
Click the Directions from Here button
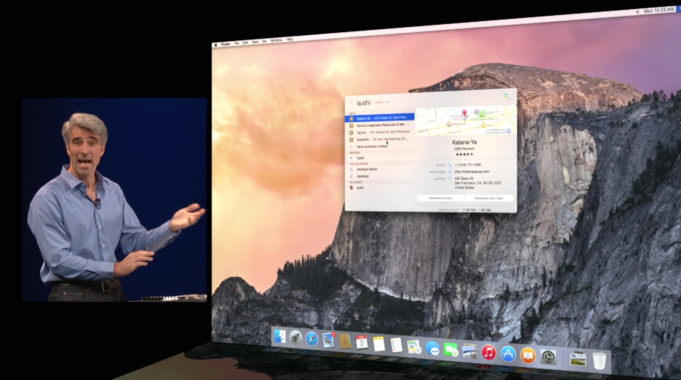click(489, 198)
